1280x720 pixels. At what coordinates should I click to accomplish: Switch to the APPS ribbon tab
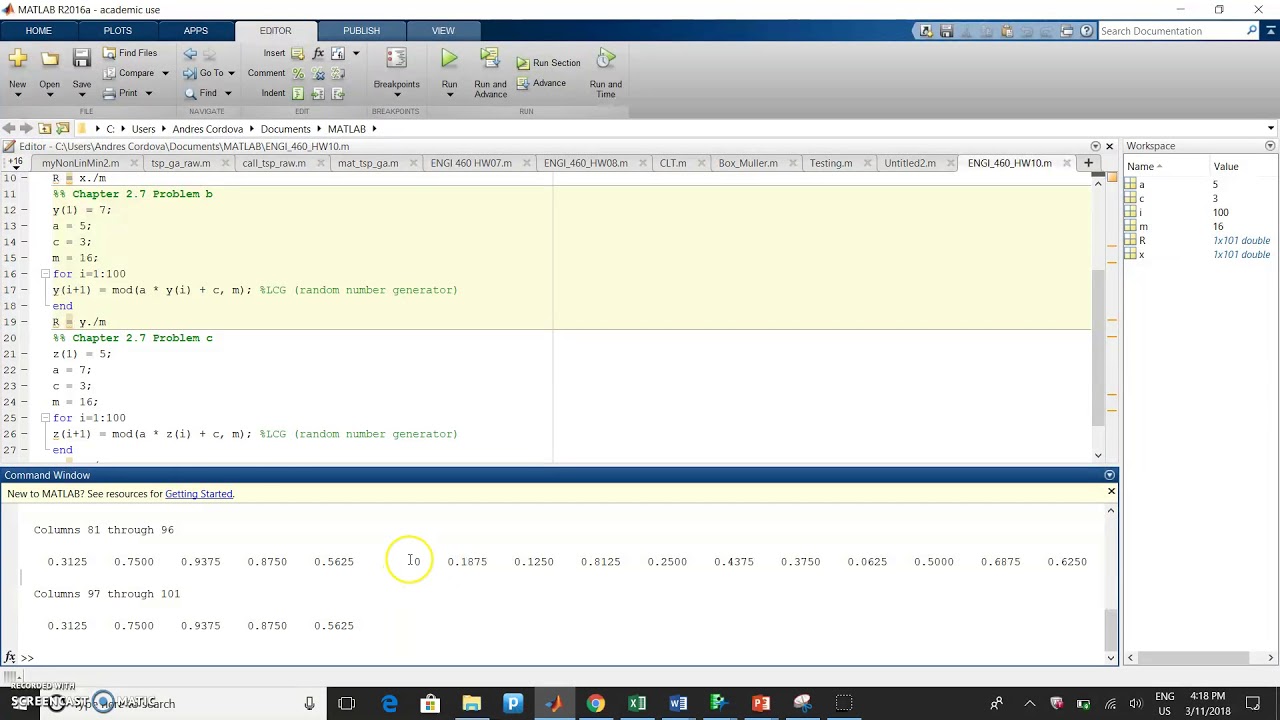(x=196, y=31)
